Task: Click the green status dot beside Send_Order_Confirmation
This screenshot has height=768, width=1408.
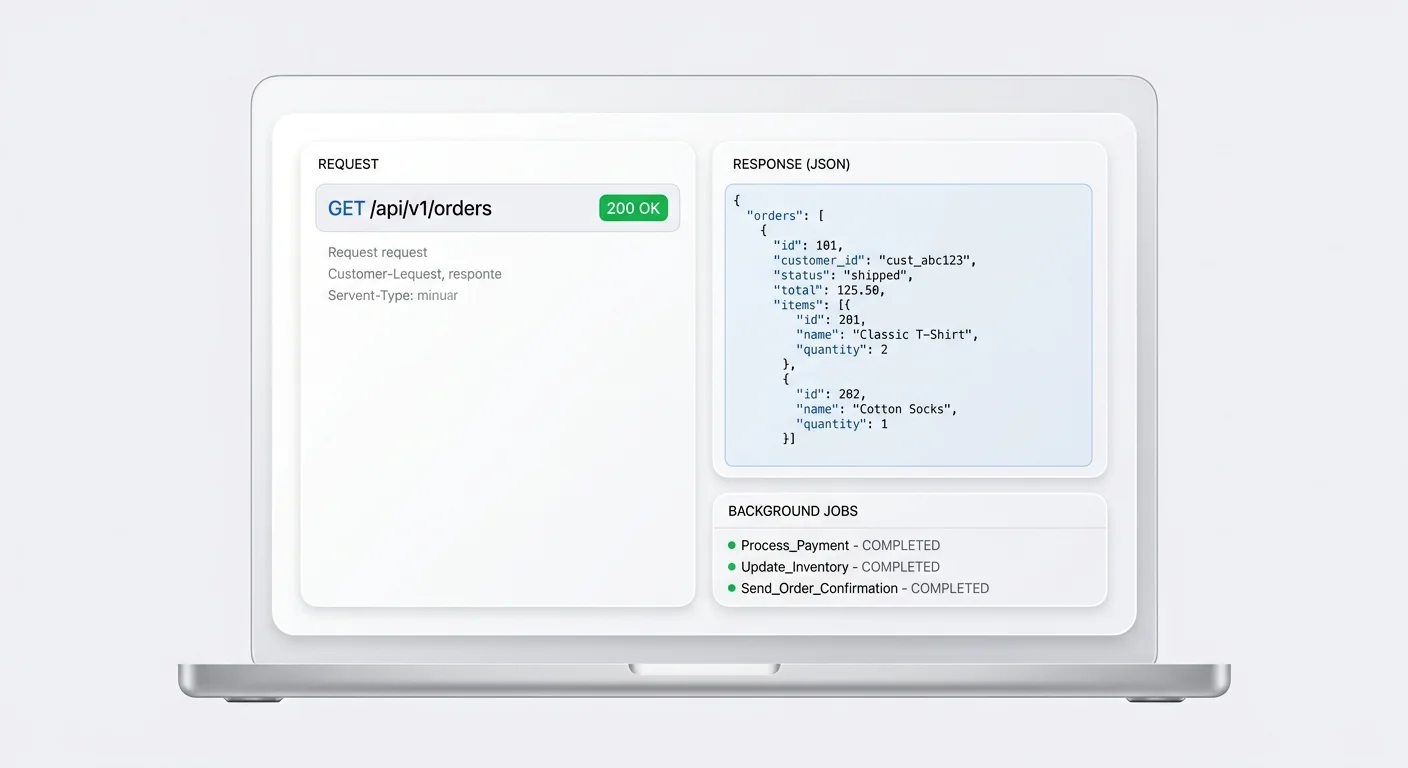Action: [732, 589]
